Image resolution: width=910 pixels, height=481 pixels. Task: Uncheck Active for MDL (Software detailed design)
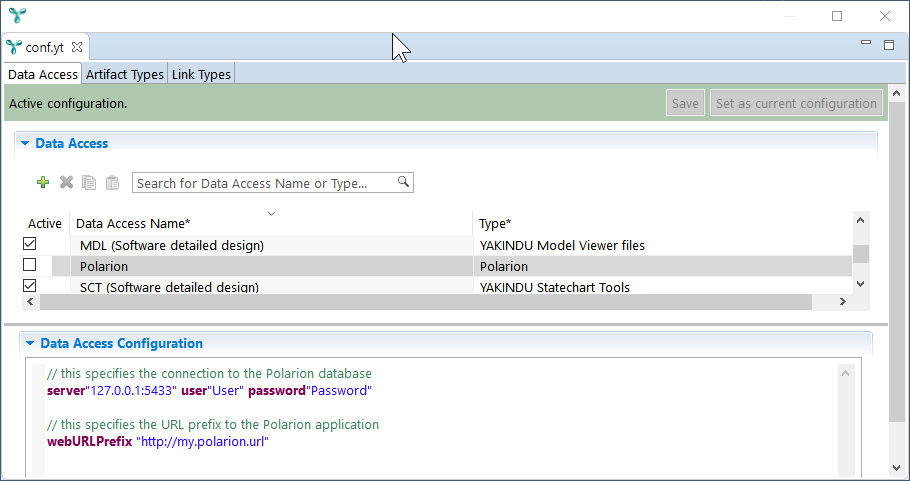[x=30, y=244]
